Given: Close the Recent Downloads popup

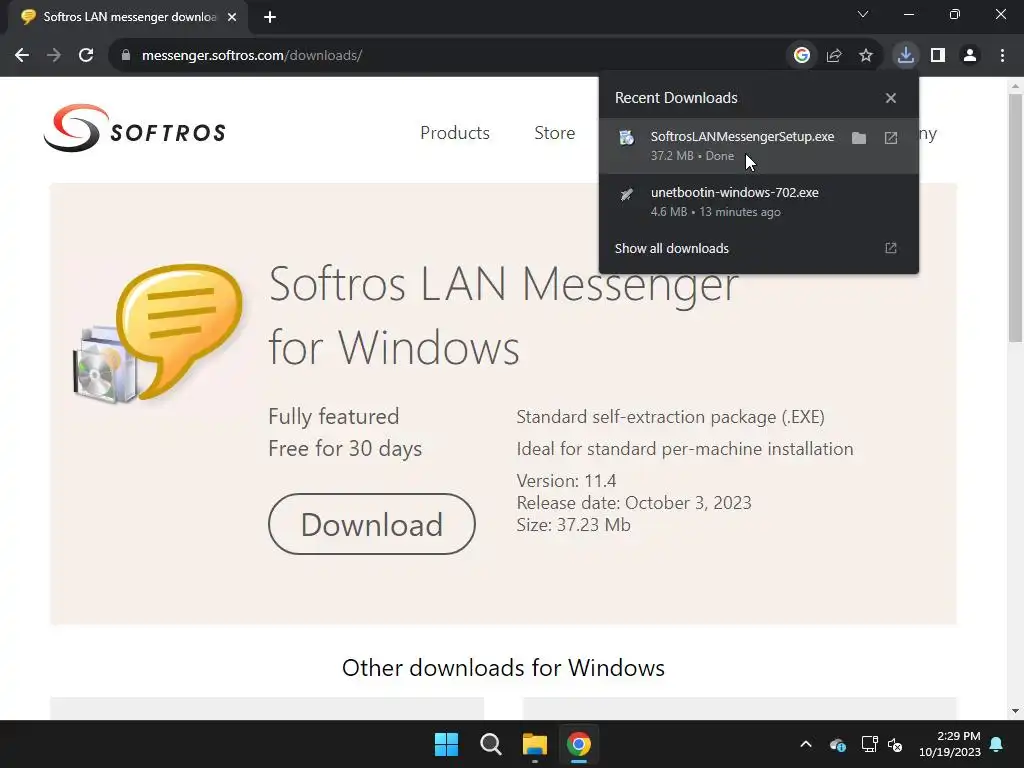Looking at the screenshot, I should tap(891, 98).
